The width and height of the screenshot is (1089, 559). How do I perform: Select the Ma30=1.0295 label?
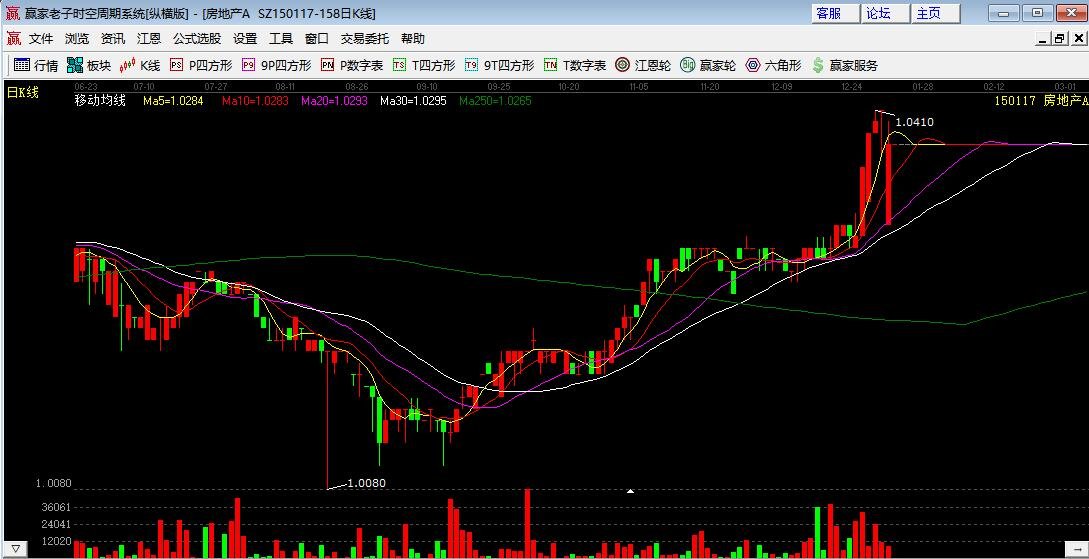(413, 101)
